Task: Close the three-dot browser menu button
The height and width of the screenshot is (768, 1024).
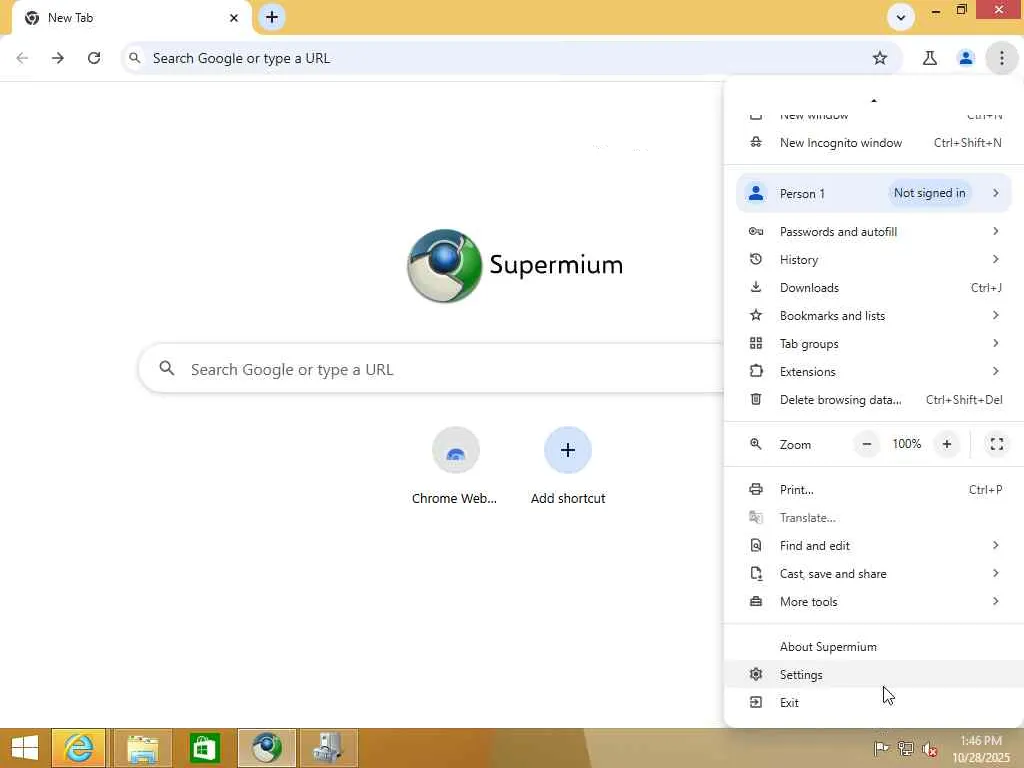Action: (1002, 58)
